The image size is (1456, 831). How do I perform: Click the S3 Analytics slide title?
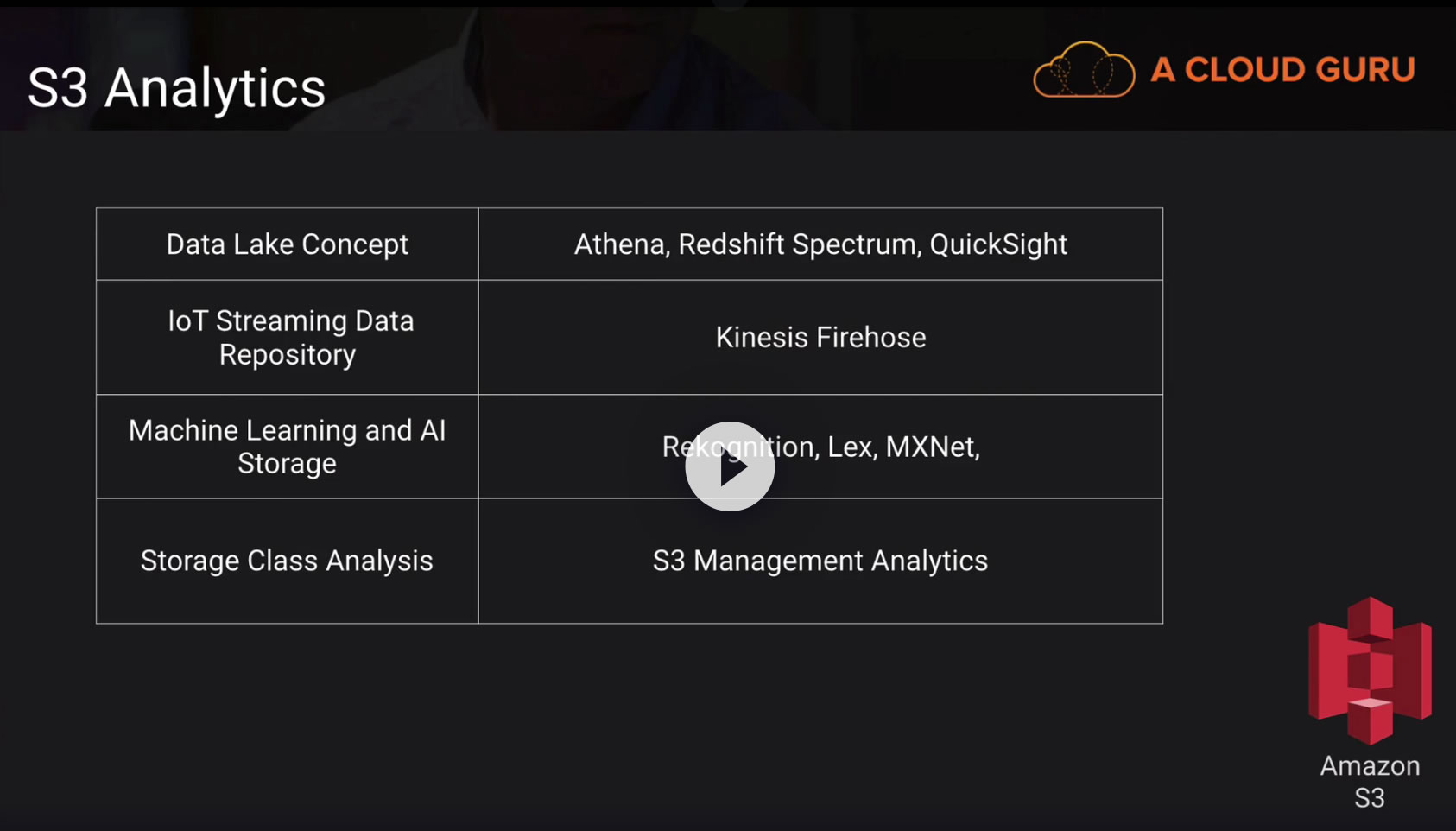[x=176, y=88]
